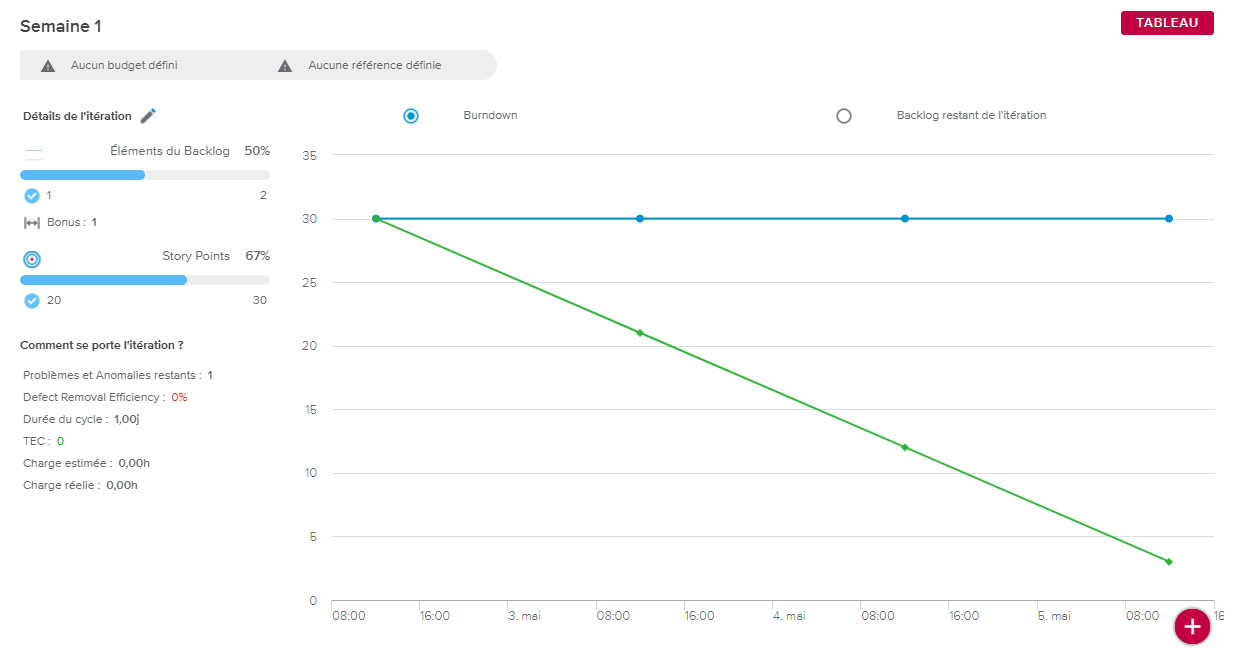Click the warning icon beside Aucun budget défini

[48, 66]
